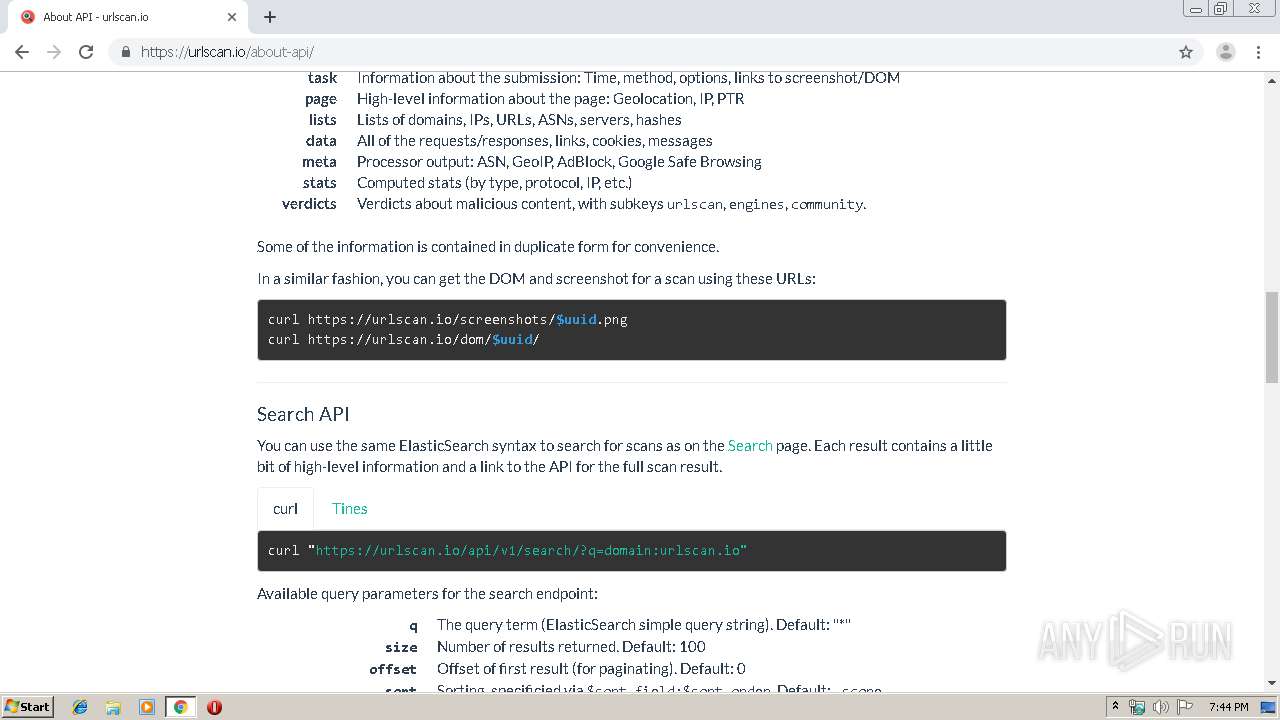Click the browser forward arrow
Image resolution: width=1280 pixels, height=720 pixels.
54,52
